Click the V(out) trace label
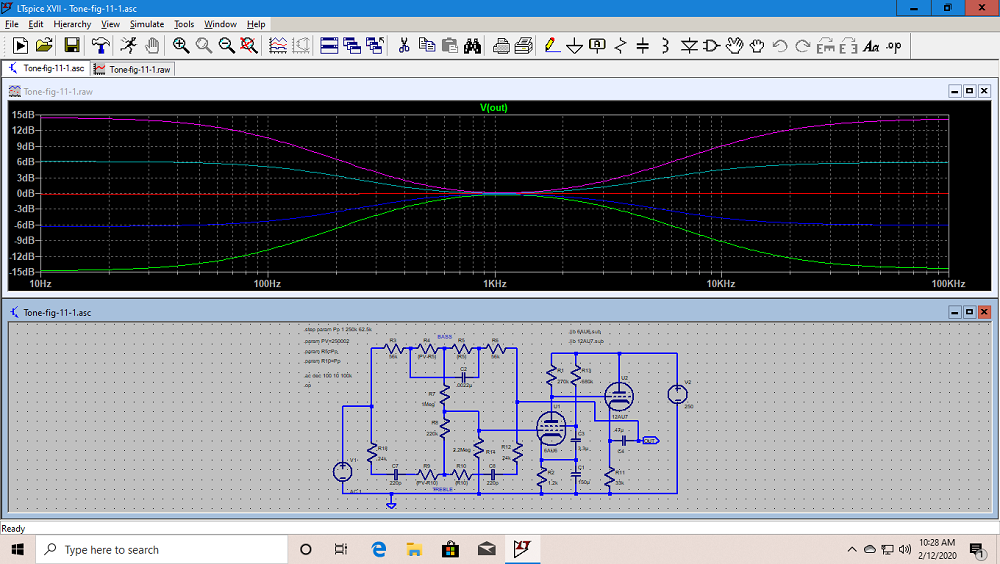This screenshot has width=1000, height=564. (x=494, y=107)
